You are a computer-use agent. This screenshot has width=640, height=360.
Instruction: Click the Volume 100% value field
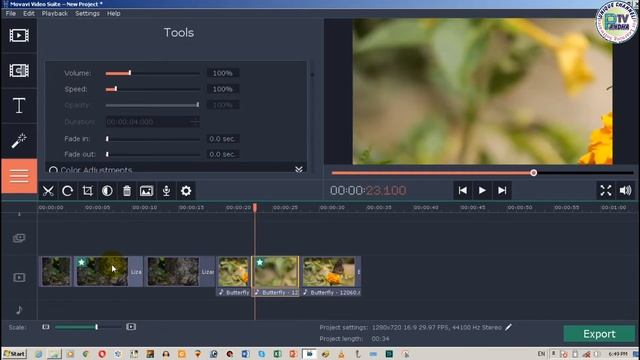point(223,73)
